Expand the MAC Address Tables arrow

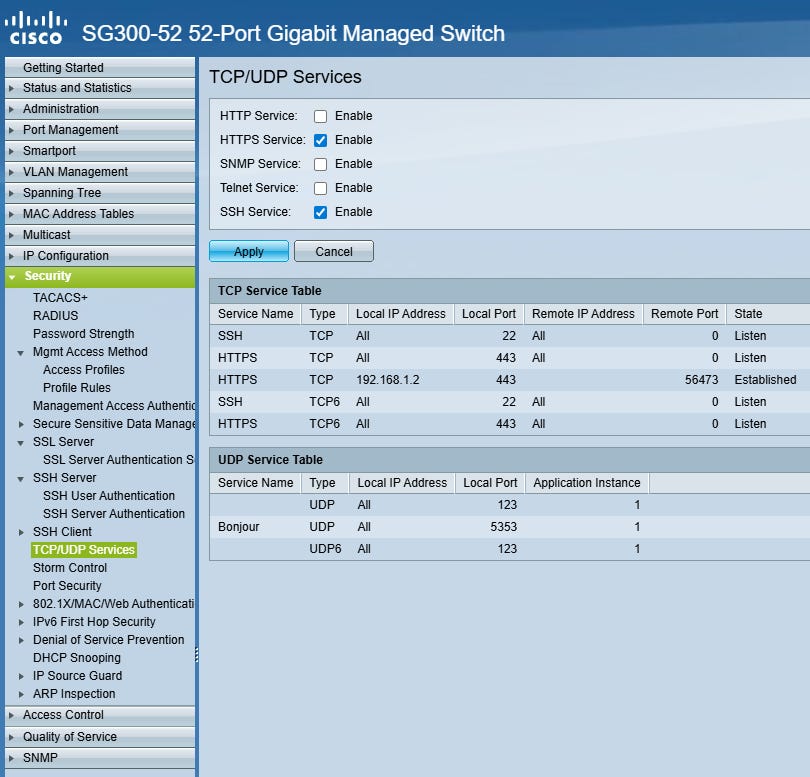[11, 214]
